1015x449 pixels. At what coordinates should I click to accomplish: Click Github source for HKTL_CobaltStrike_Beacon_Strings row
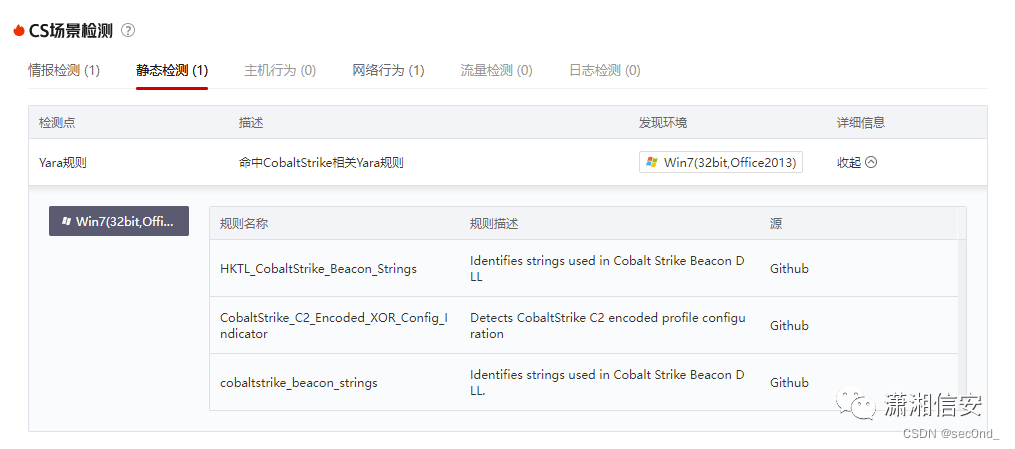(x=789, y=268)
